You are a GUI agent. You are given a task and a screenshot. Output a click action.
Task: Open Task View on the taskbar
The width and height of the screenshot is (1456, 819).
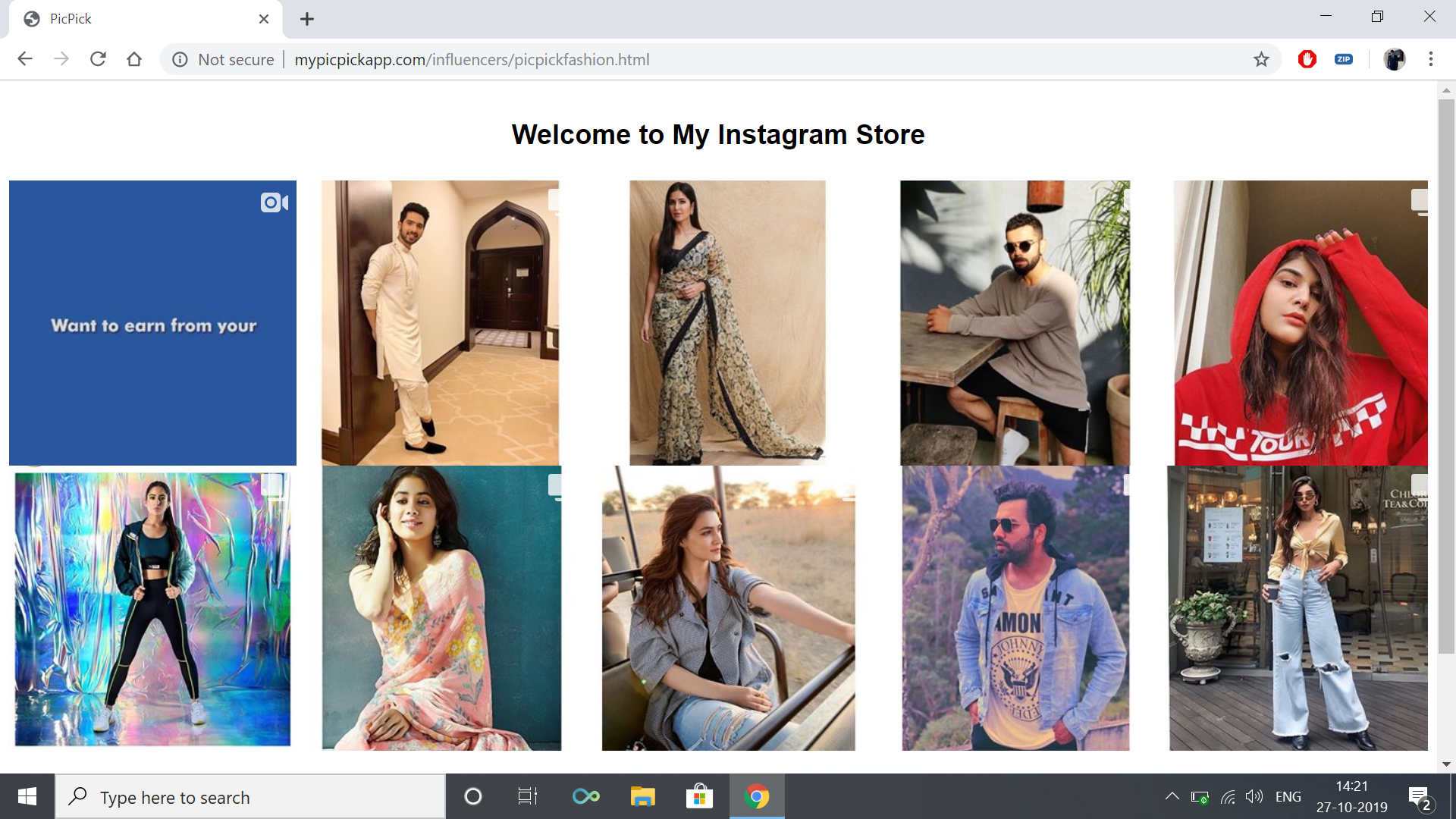(x=528, y=796)
